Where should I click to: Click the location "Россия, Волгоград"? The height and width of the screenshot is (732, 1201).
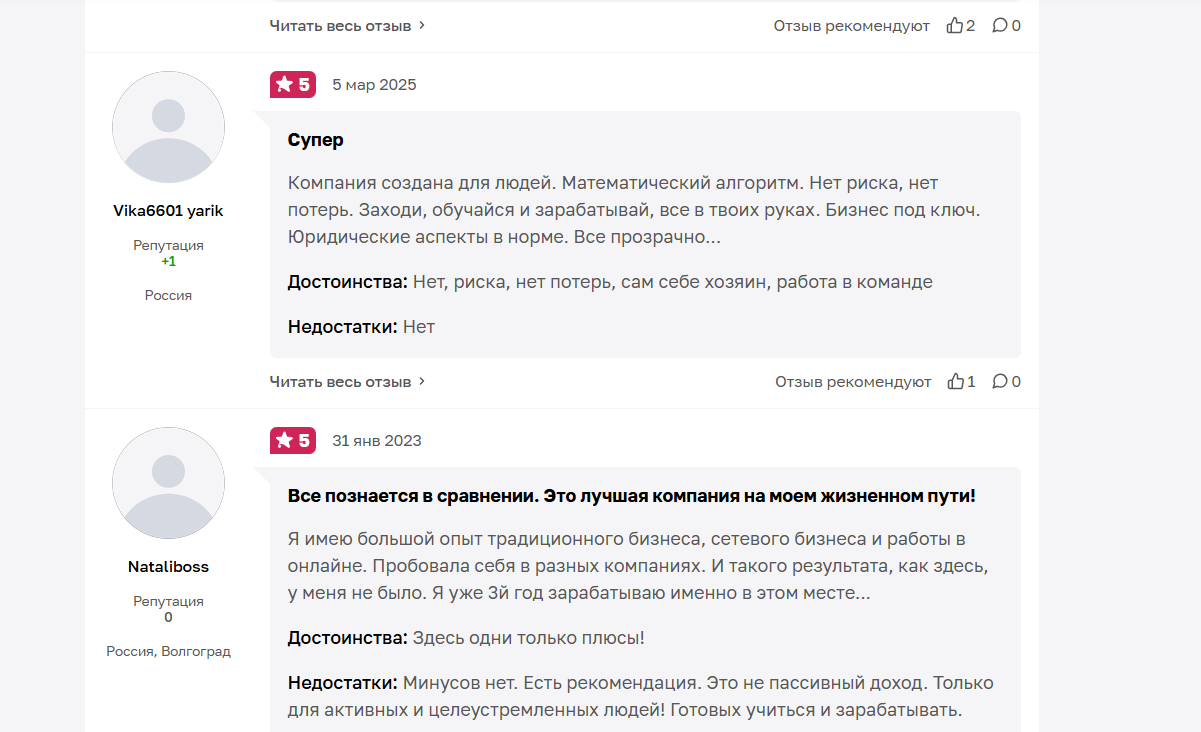[168, 651]
